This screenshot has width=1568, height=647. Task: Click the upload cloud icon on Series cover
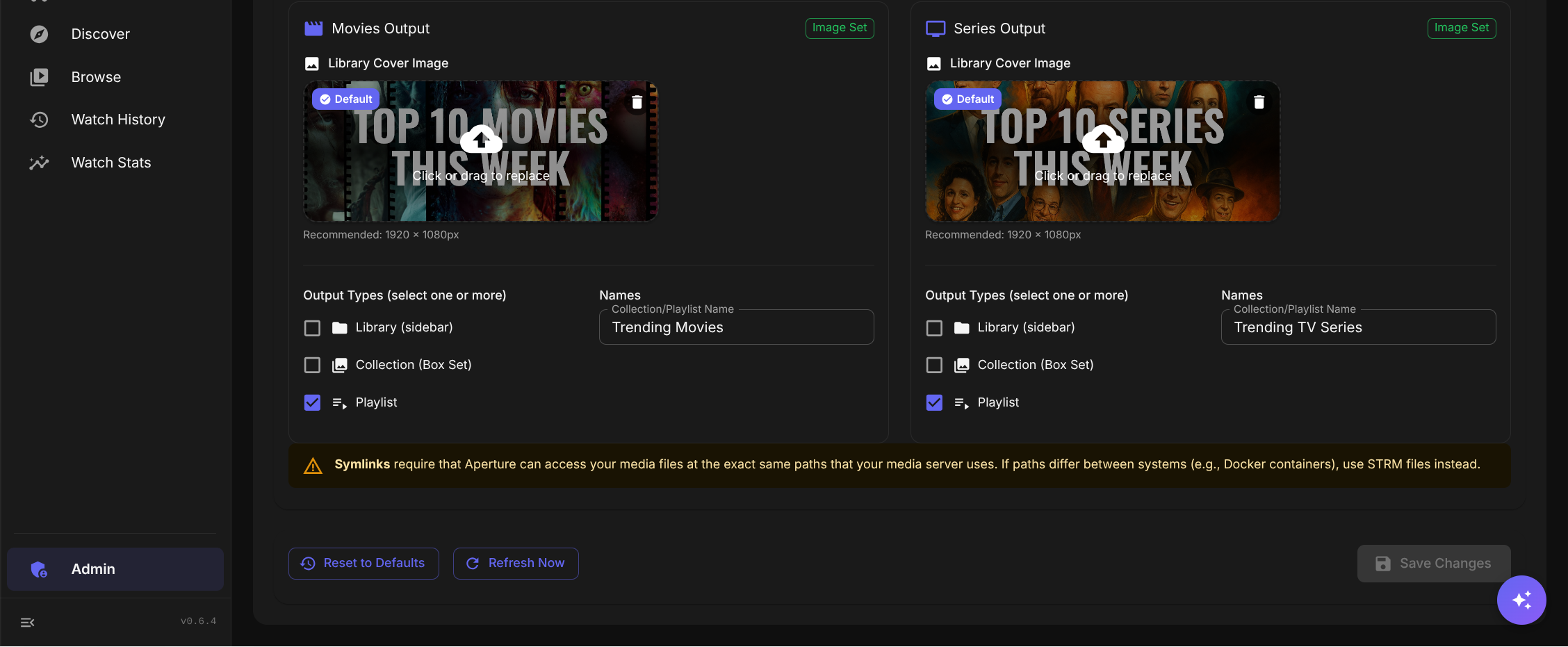point(1103,139)
